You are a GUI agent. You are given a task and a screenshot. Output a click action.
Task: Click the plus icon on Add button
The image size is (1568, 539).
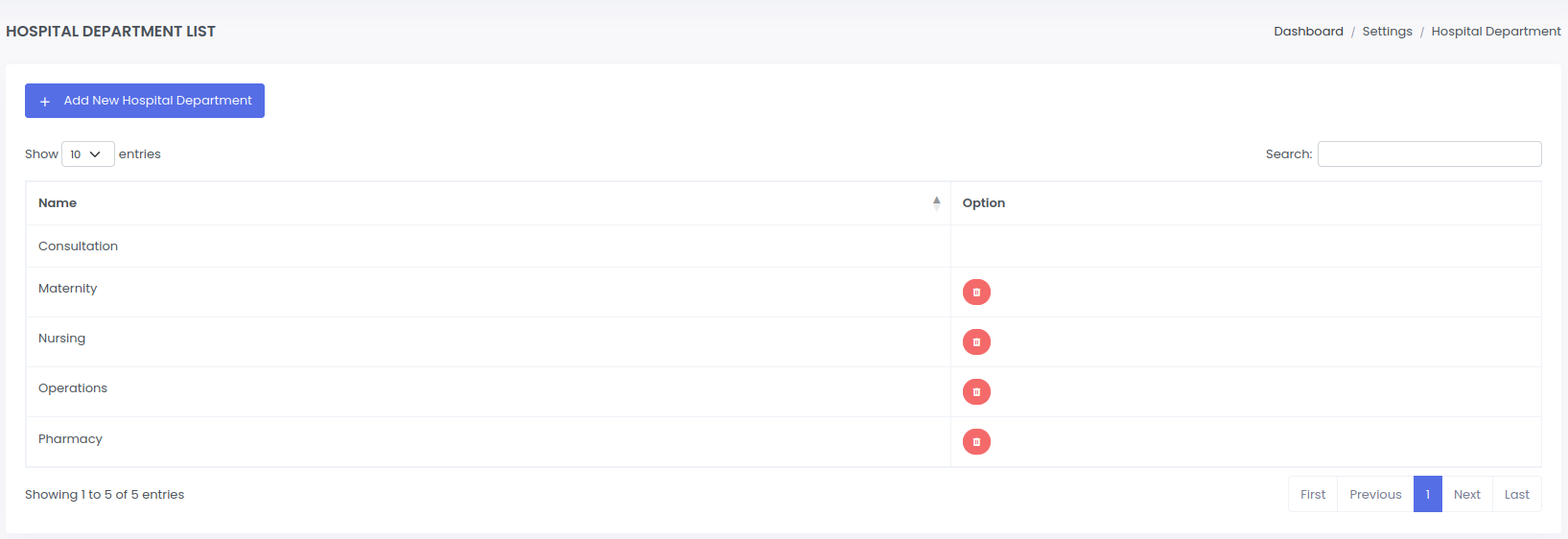45,102
